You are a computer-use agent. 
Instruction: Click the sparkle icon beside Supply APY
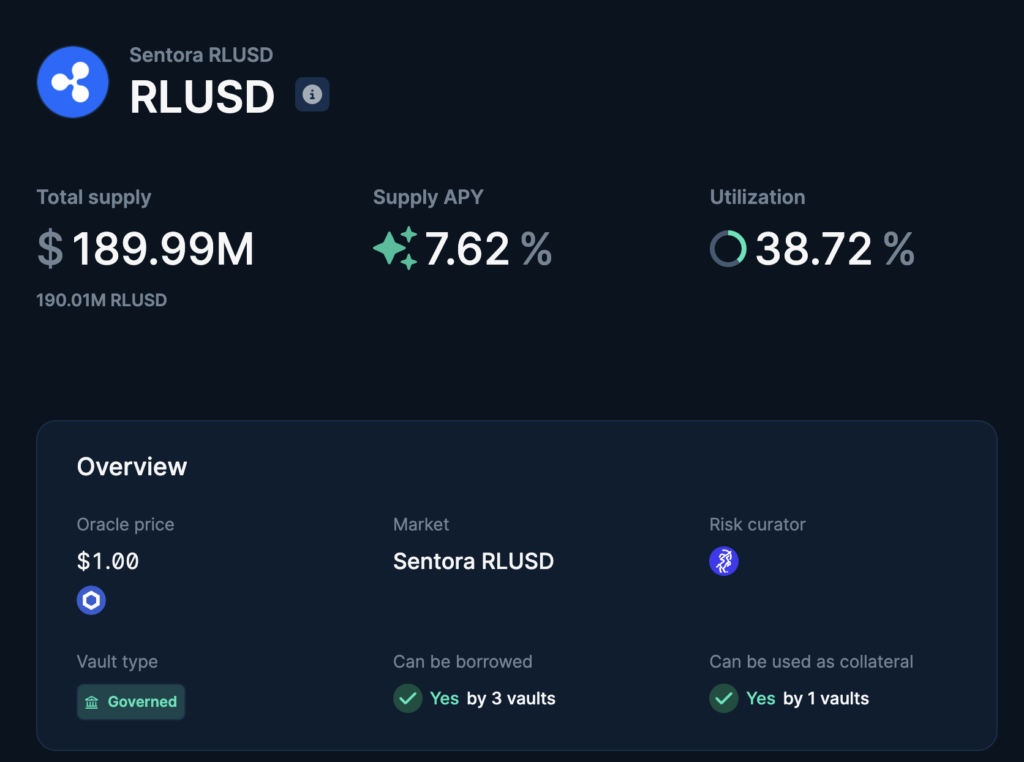pyautogui.click(x=398, y=249)
